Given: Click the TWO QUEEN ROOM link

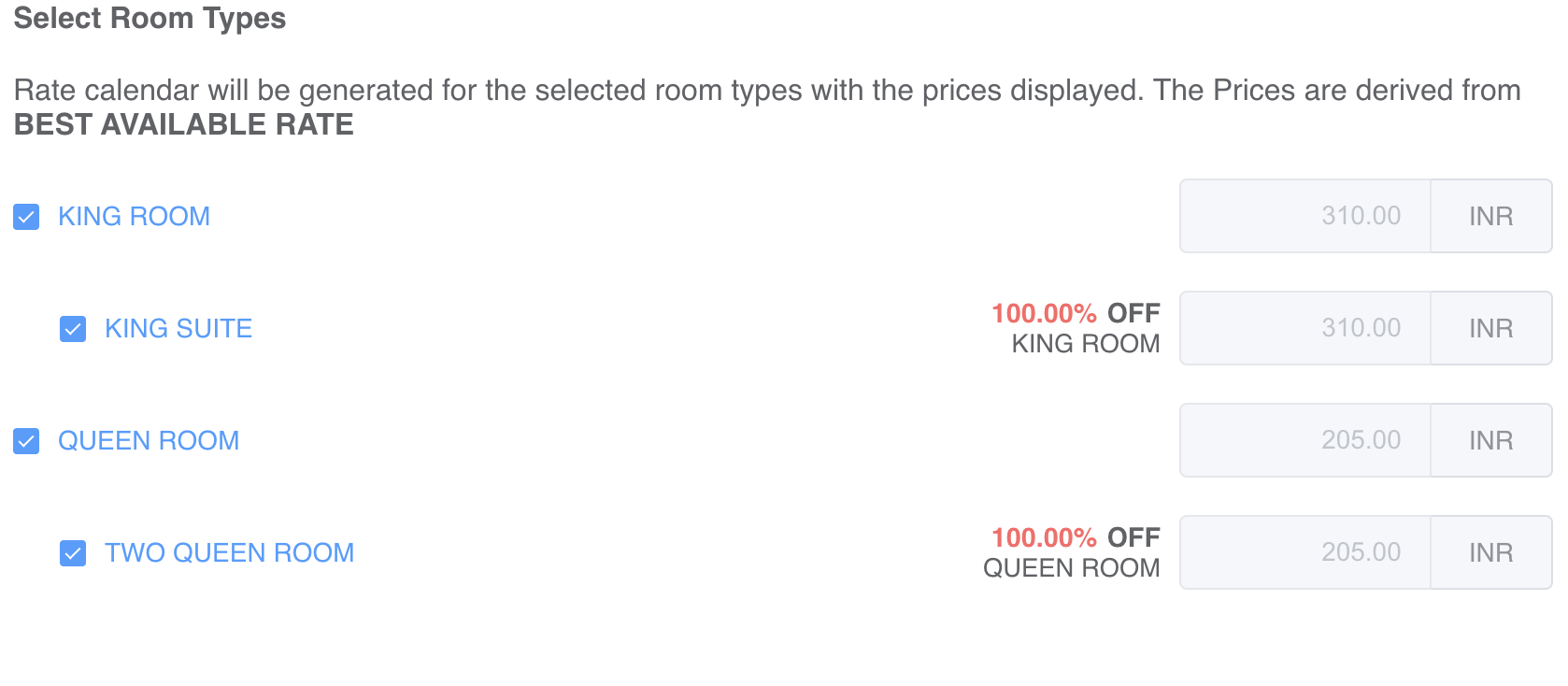Looking at the screenshot, I should pos(229,553).
